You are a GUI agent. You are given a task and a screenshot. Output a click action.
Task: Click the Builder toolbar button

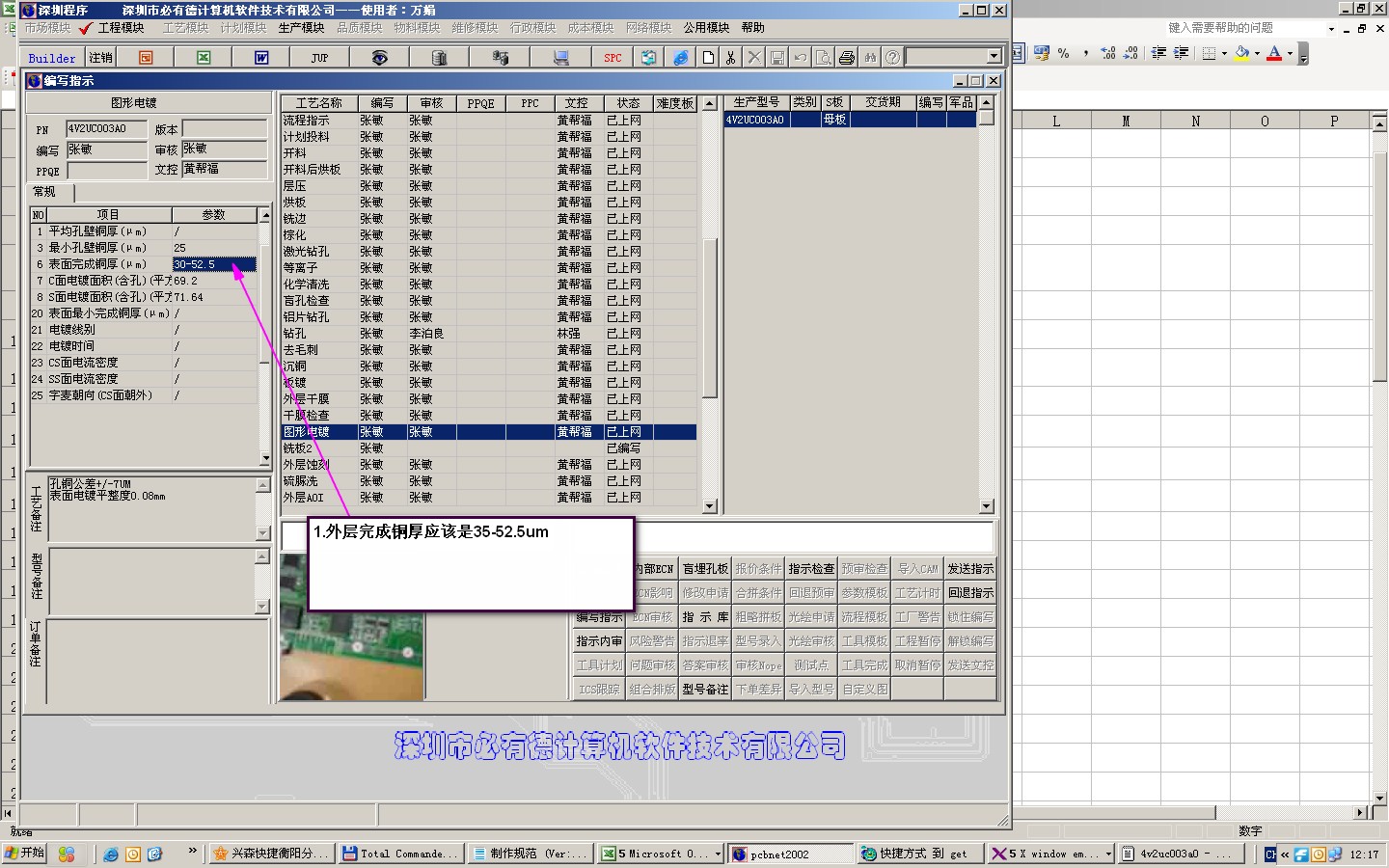click(x=52, y=58)
